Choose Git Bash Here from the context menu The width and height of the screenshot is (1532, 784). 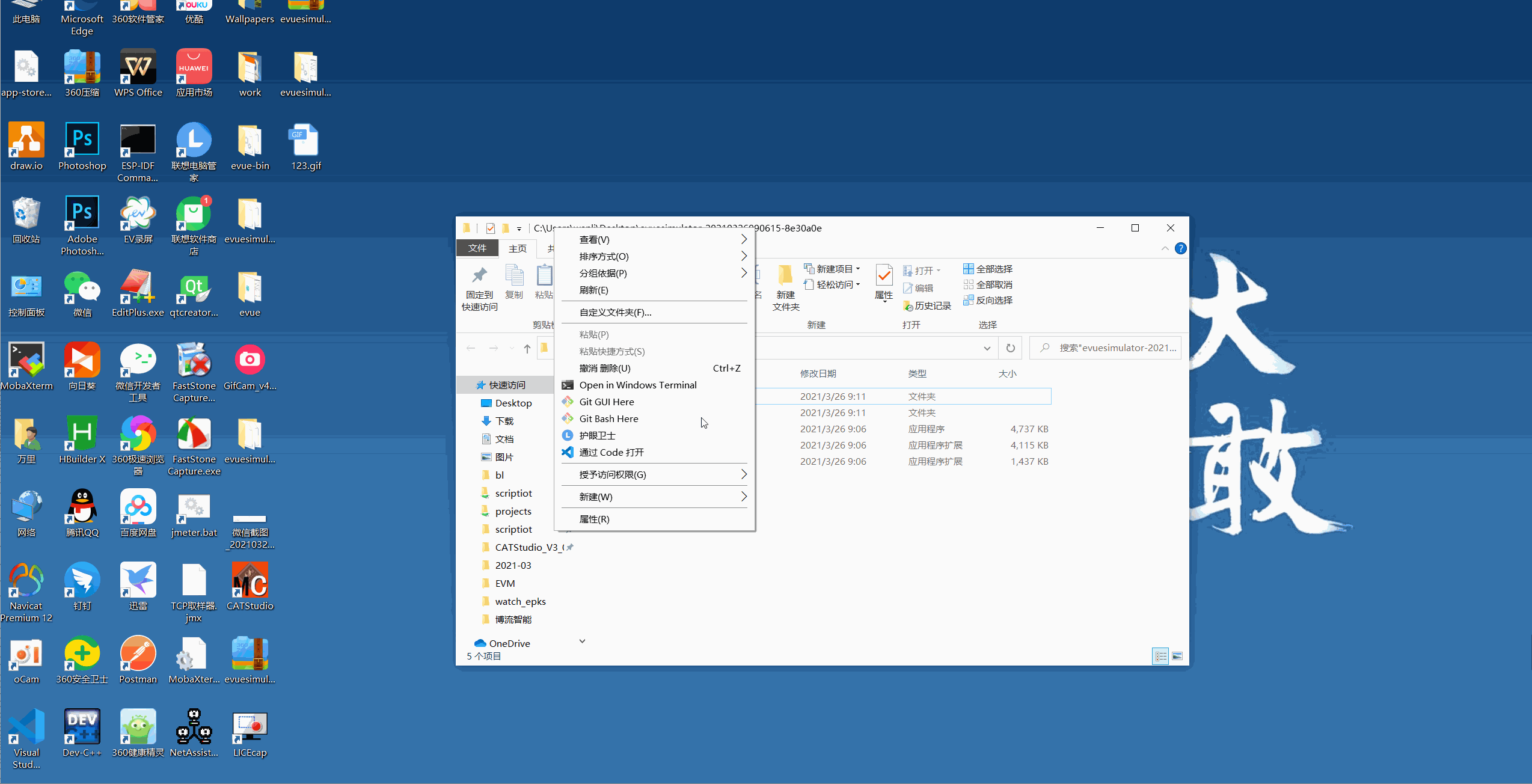click(608, 418)
